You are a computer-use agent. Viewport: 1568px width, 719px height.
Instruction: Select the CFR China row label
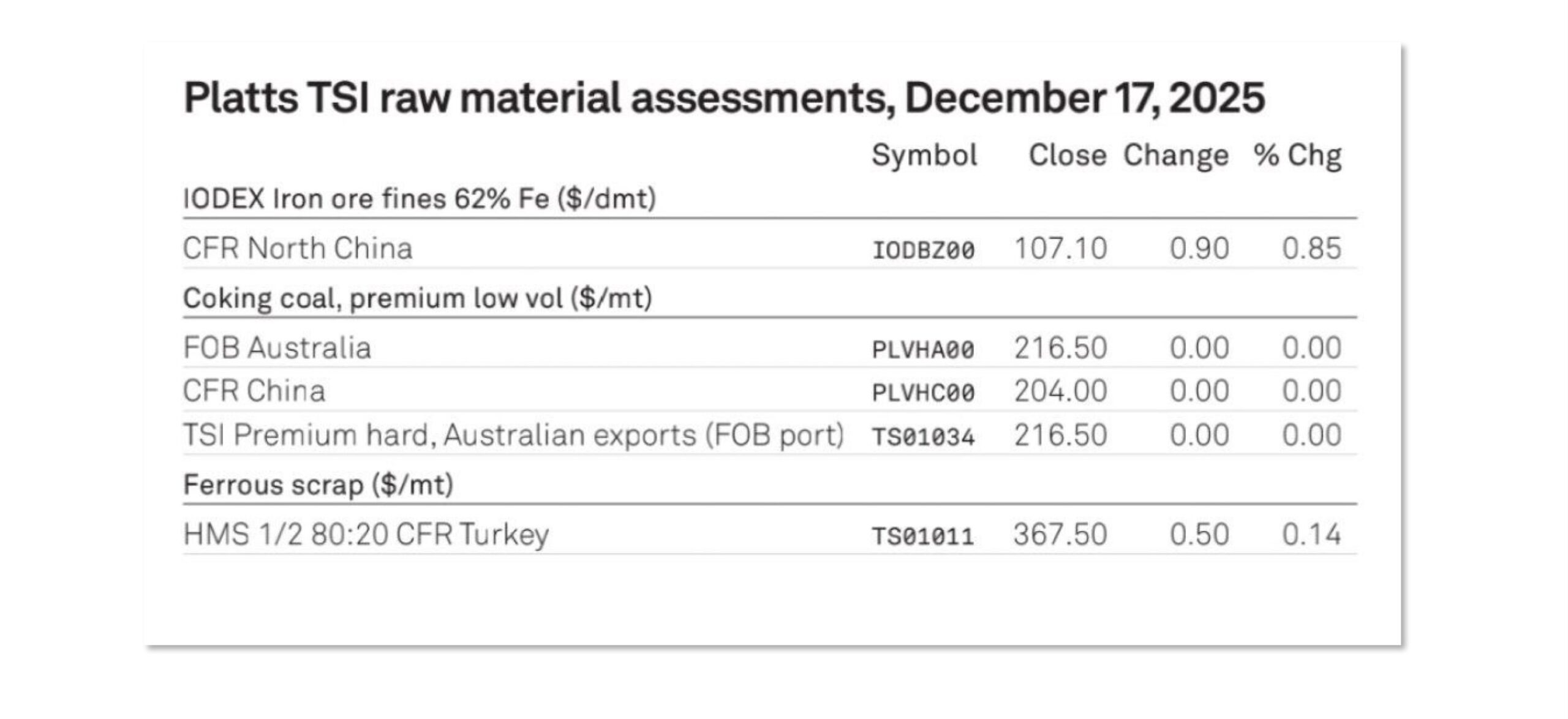click(x=254, y=391)
